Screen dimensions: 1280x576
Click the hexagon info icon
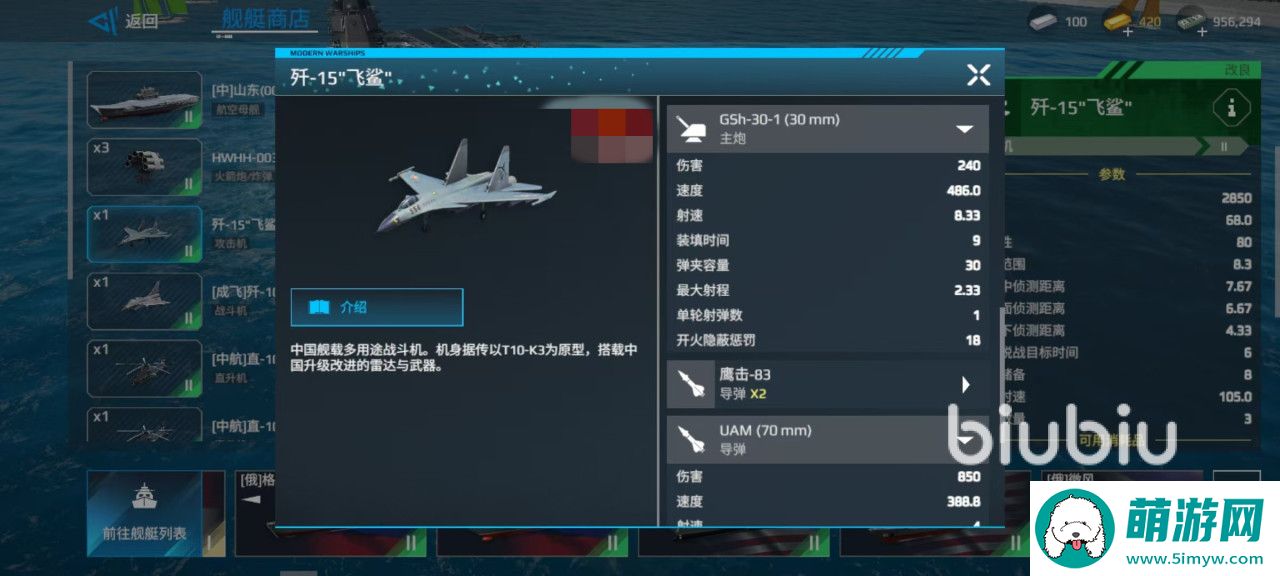1230,108
